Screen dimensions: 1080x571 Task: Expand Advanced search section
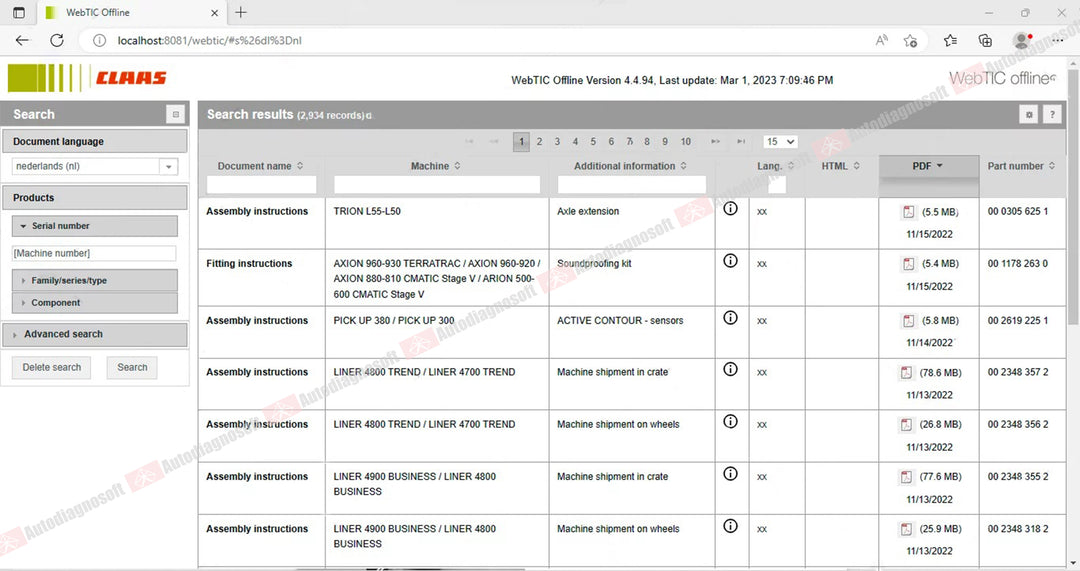point(94,334)
